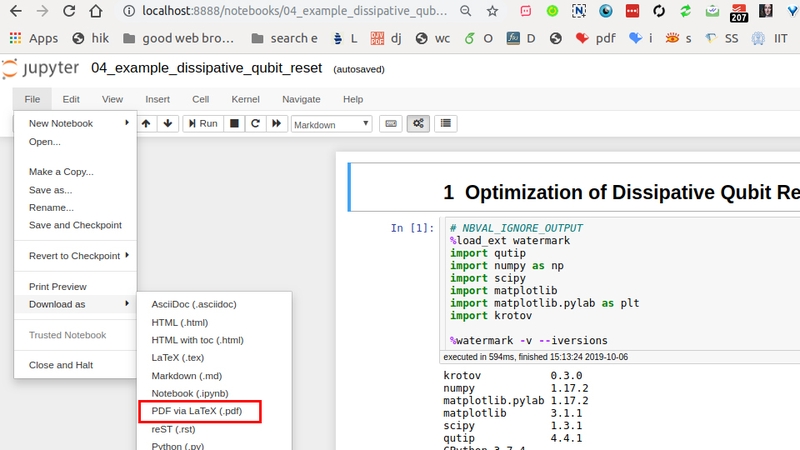Click the browser address bar URL

click(294, 11)
